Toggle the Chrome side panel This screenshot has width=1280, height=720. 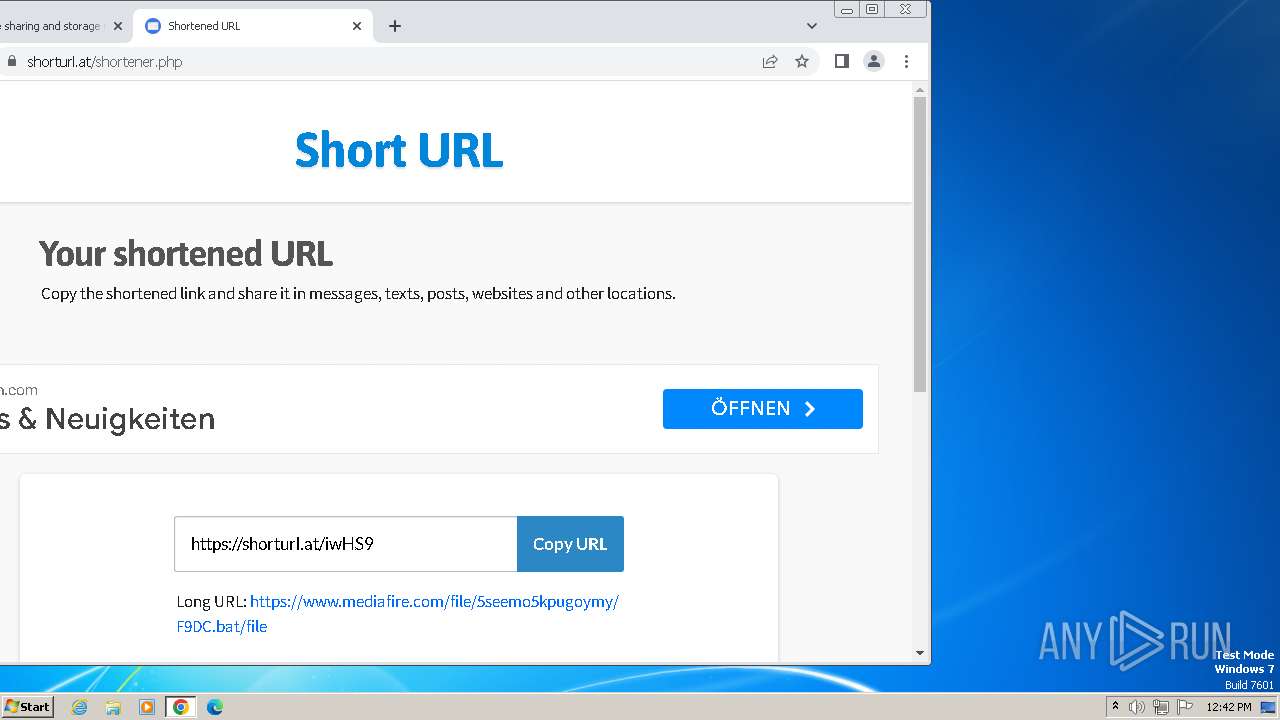pos(842,61)
